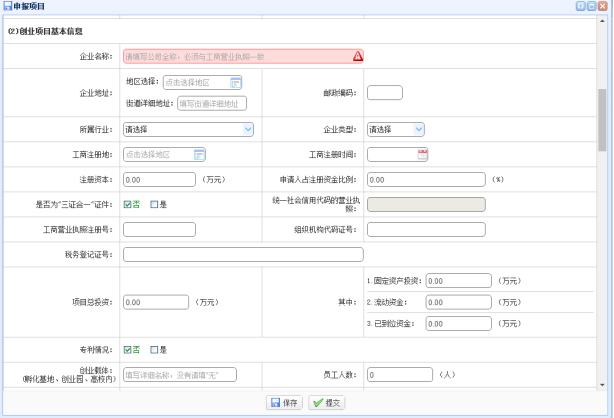Click the 邮政编码 input box

click(385, 93)
